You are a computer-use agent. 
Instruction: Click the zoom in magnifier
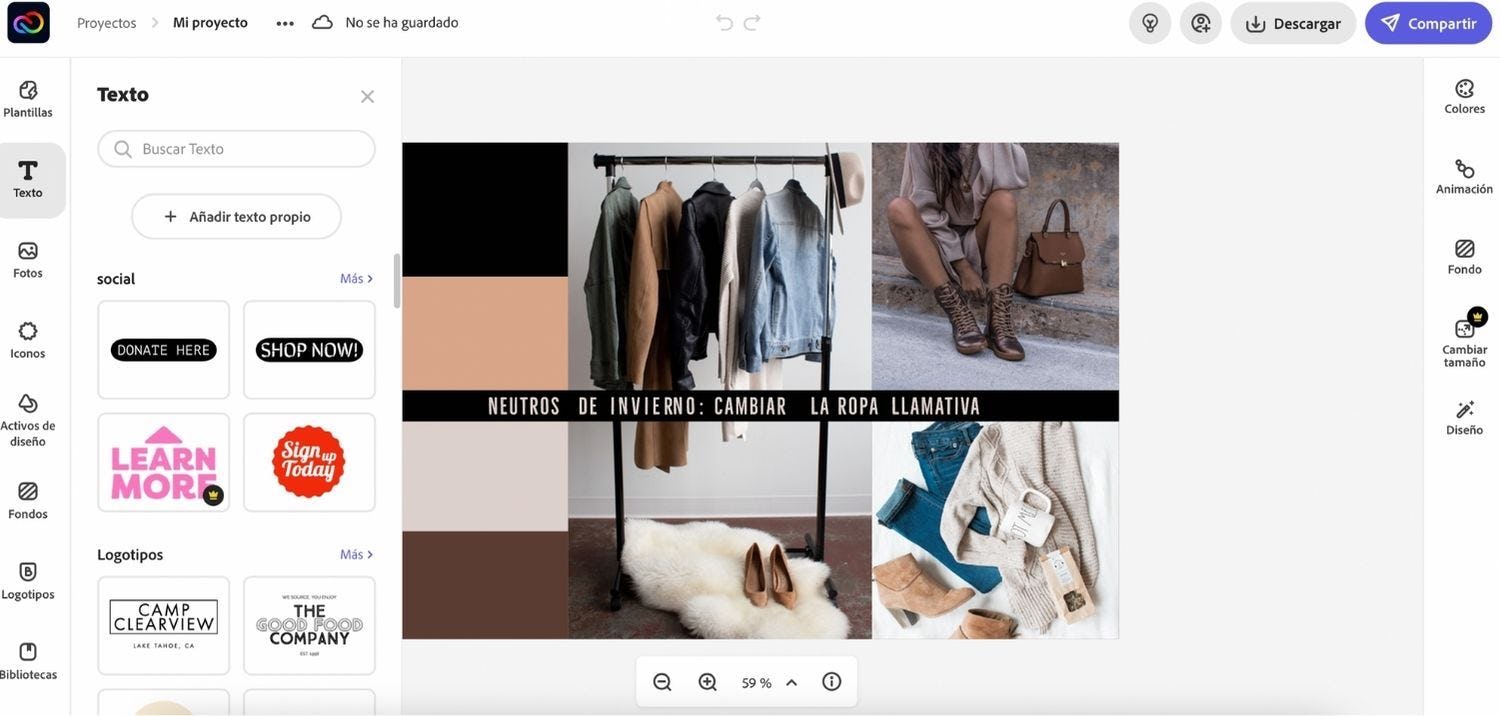(707, 682)
